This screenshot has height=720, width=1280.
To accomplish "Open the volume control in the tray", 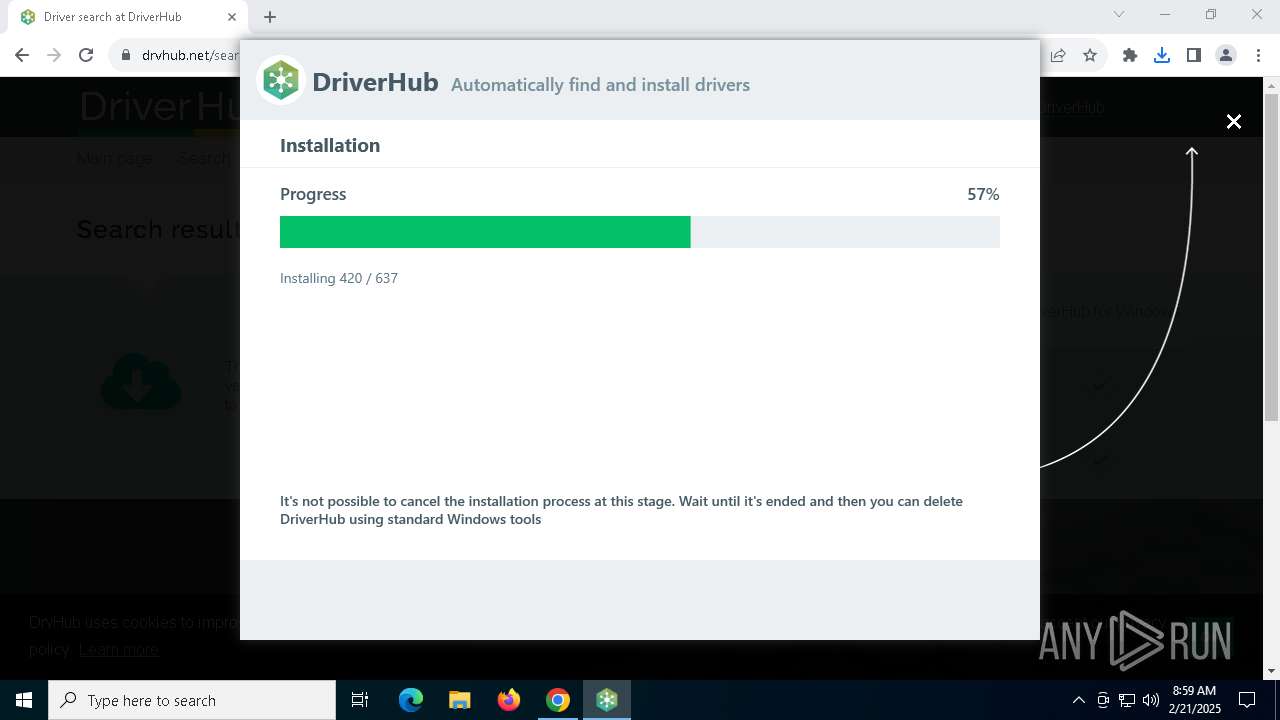I will tap(1151, 700).
